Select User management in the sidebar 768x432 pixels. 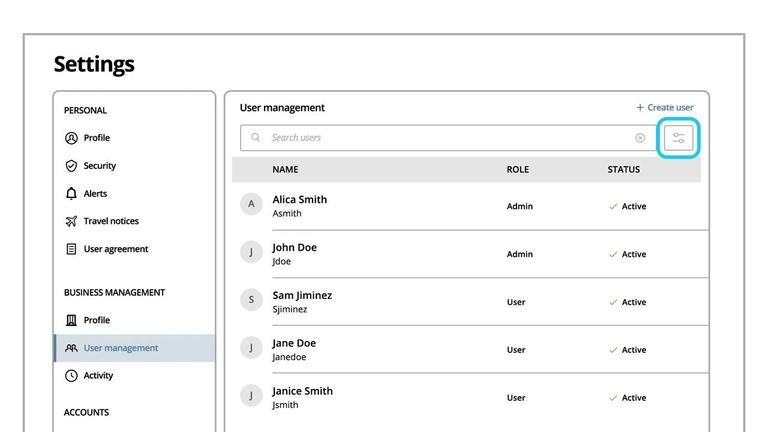[134, 348]
